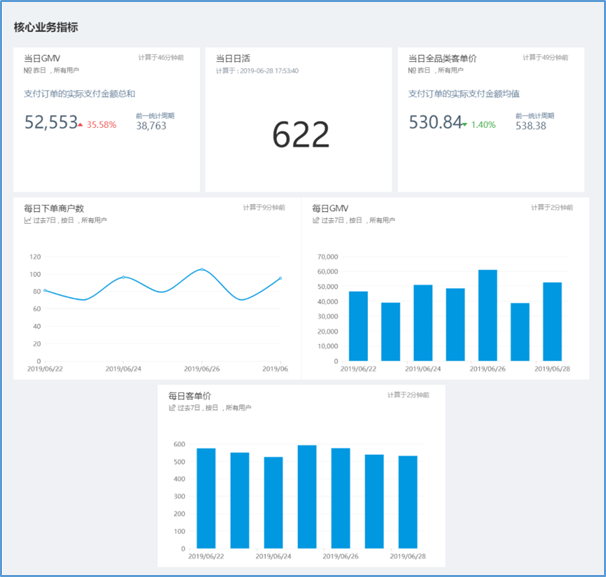This screenshot has width=606, height=577.
Task: Click the 2019/06/24 bar in 每日GMV chart
Action: pyautogui.click(x=423, y=323)
